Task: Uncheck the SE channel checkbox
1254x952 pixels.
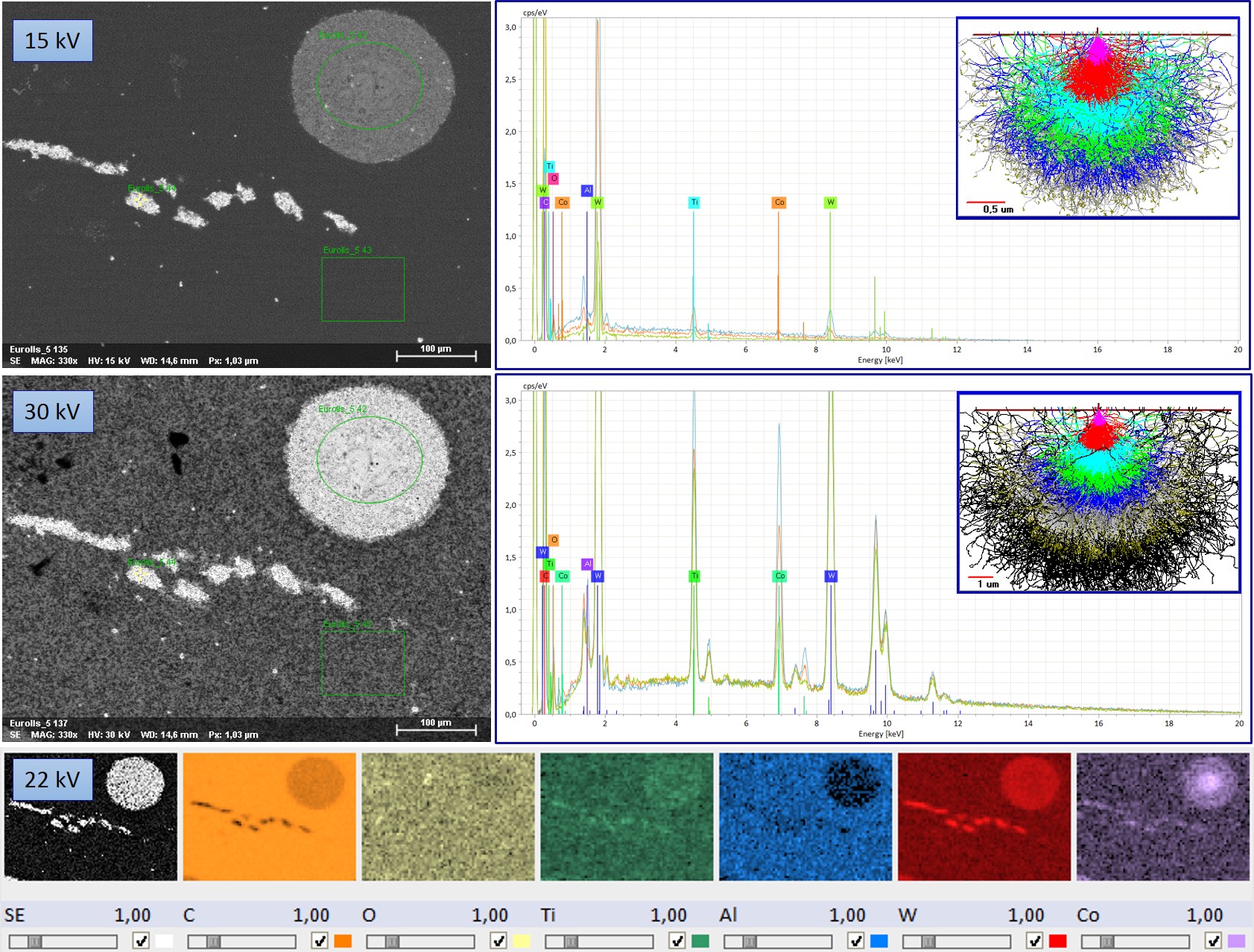Action: (140, 941)
